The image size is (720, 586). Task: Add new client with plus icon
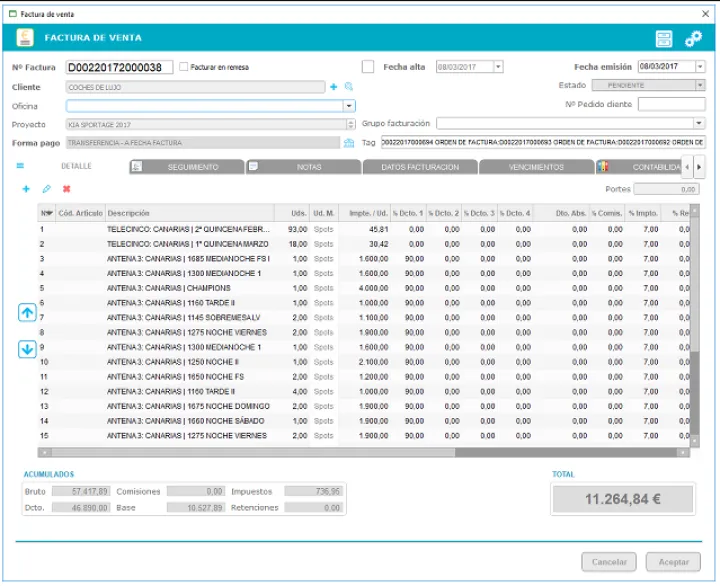click(x=334, y=87)
